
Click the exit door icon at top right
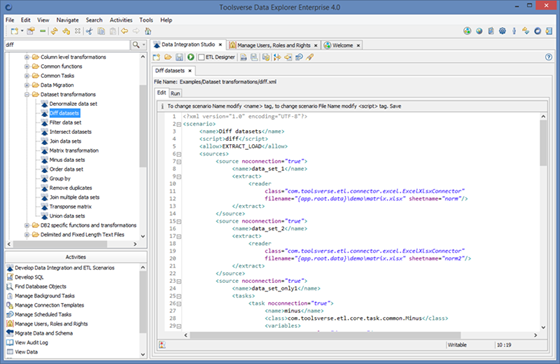[549, 31]
